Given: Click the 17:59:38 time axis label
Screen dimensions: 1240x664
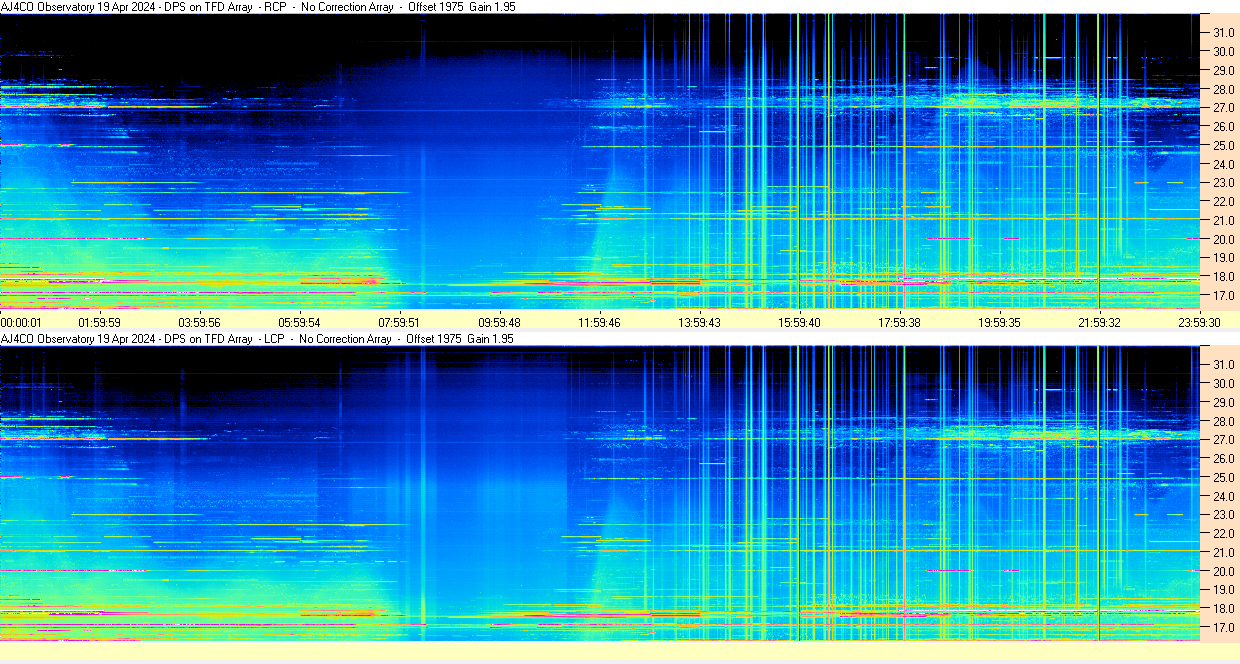Looking at the screenshot, I should click(899, 322).
